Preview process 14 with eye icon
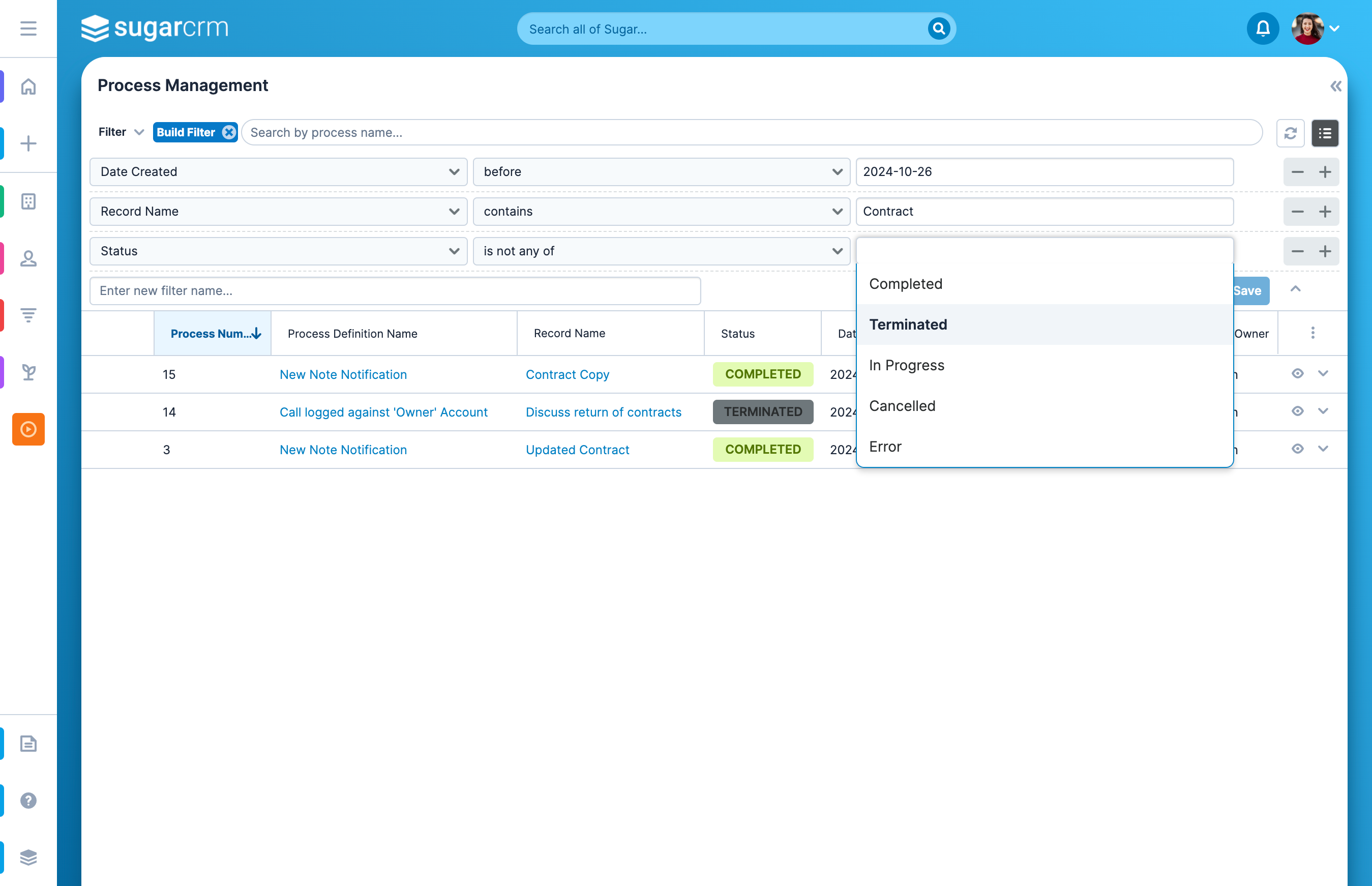 point(1297,411)
